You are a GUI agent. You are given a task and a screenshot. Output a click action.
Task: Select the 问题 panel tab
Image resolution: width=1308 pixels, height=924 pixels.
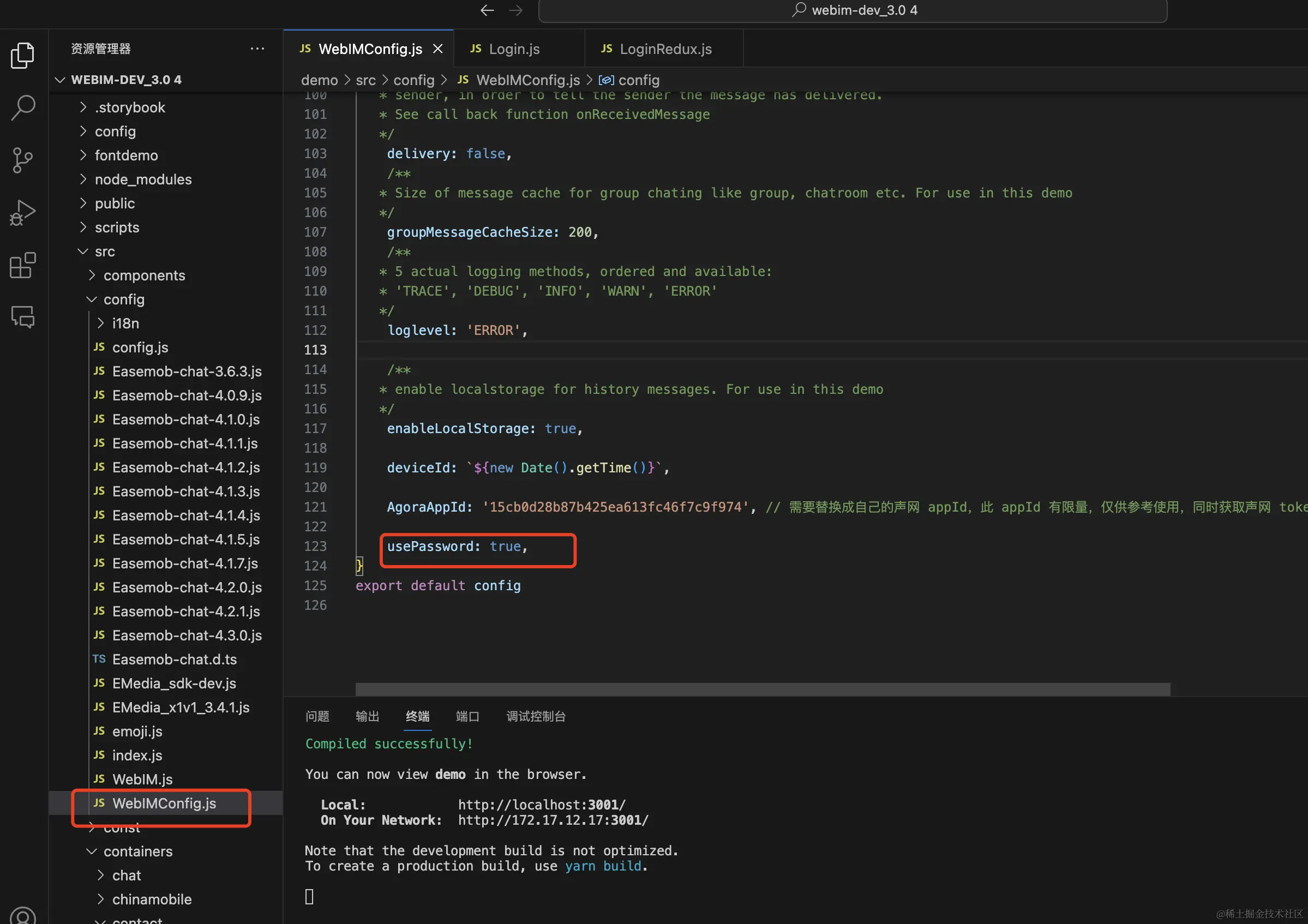tap(317, 716)
